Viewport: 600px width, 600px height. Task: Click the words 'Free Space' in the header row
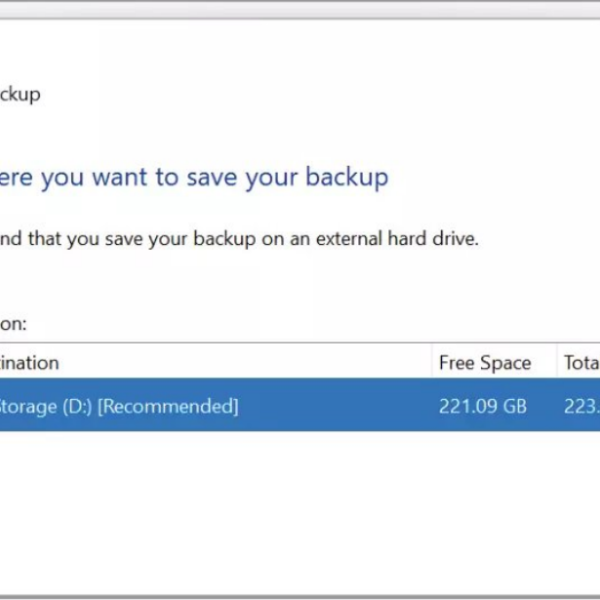pos(484,363)
